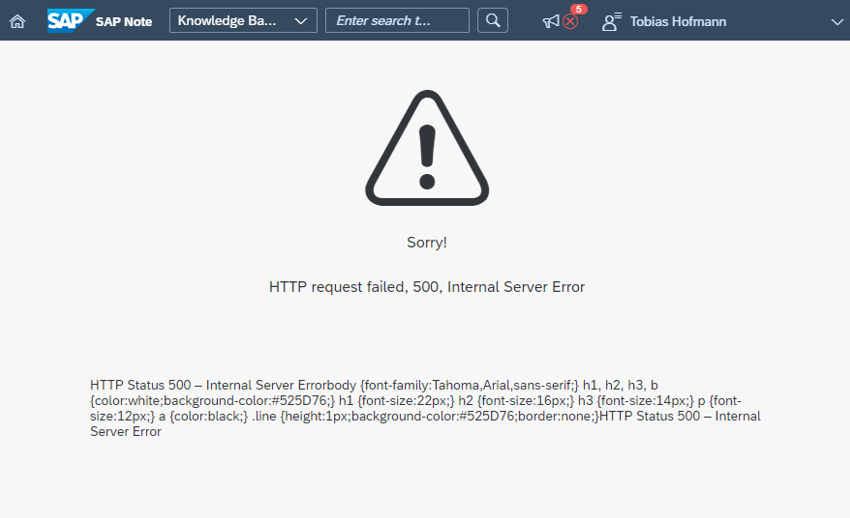
Task: Go to the home page icon
Action: tap(17, 21)
